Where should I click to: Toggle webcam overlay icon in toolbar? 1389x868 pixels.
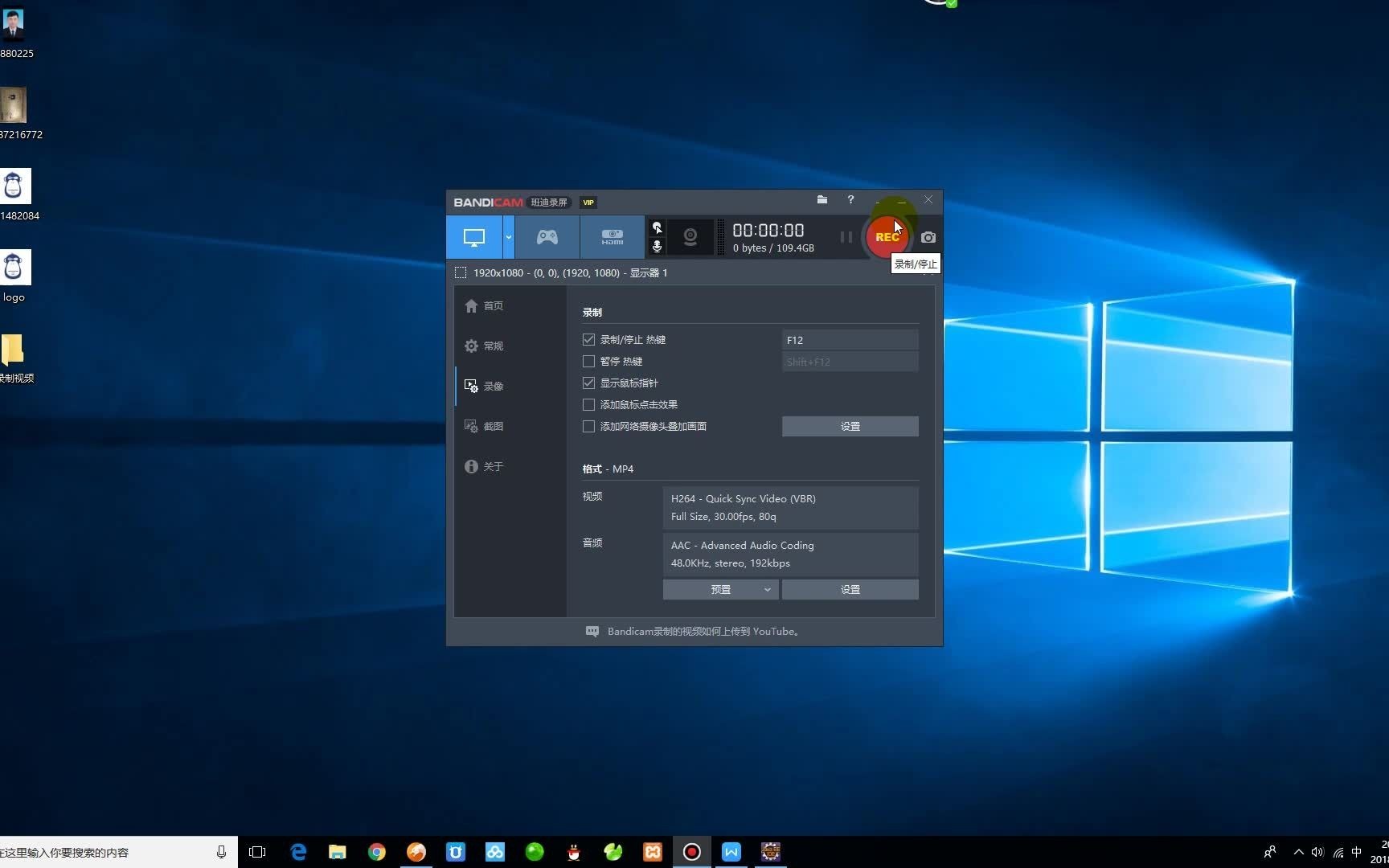click(690, 237)
